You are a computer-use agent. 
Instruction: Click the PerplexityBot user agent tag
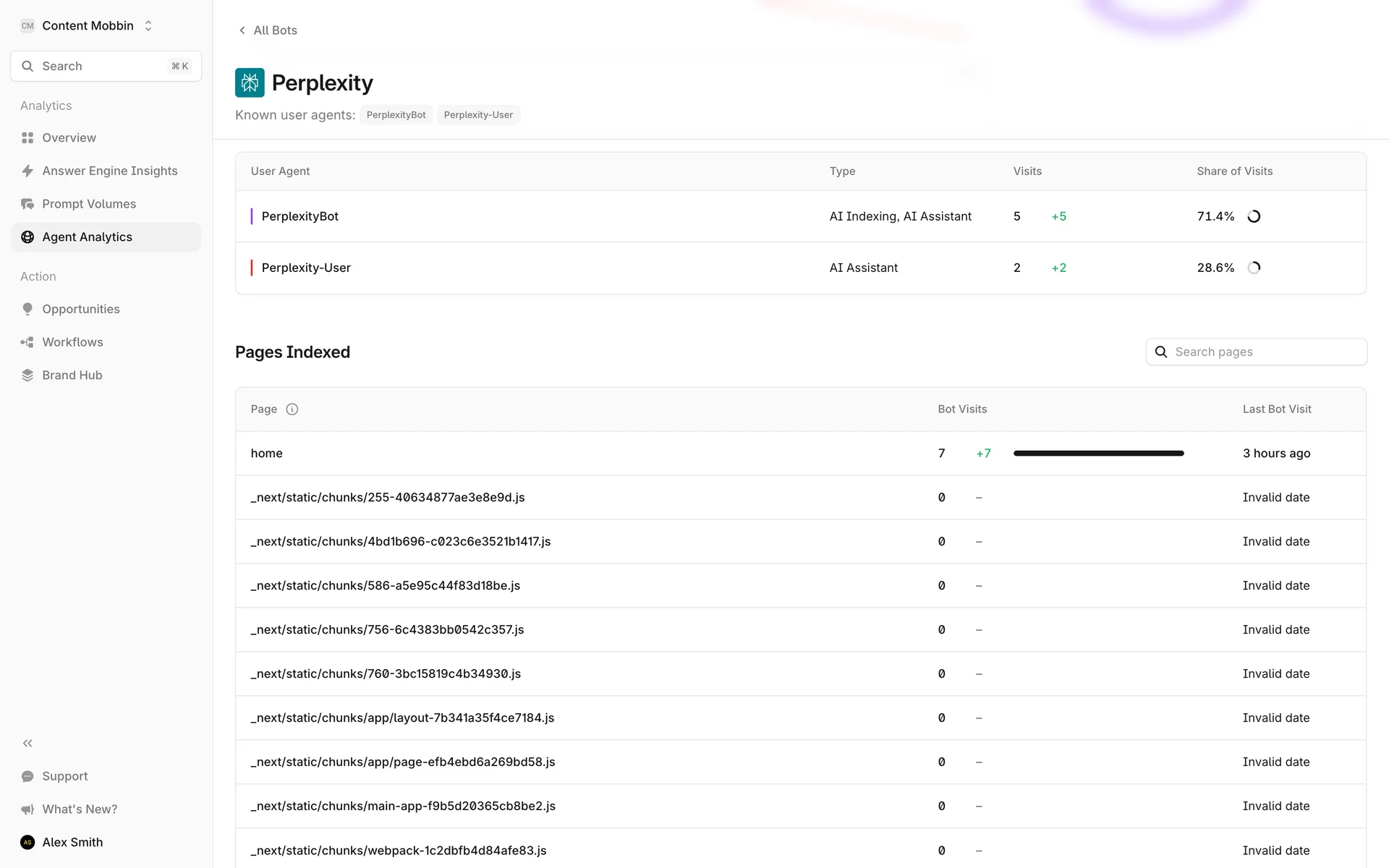tap(396, 115)
